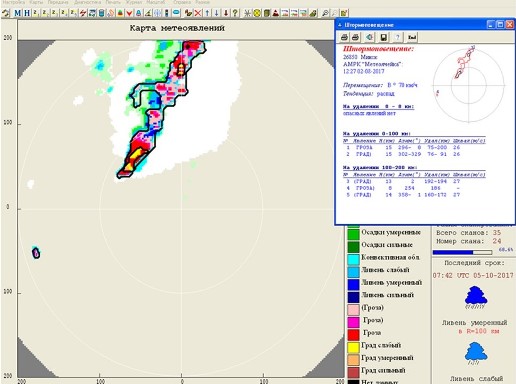The height and width of the screenshot is (384, 516).
Task: Click the red down arrow toolbar icon
Action: [226, 13]
